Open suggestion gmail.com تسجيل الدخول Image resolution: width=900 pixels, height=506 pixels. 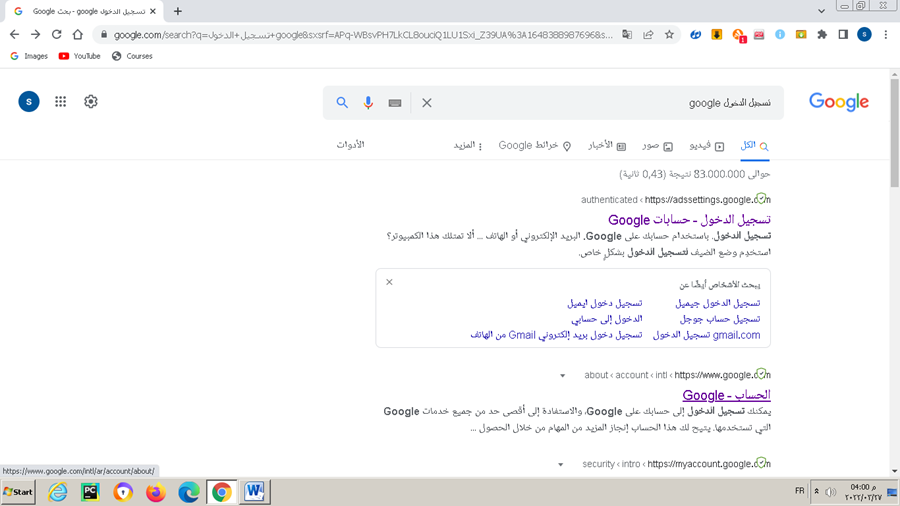707,335
